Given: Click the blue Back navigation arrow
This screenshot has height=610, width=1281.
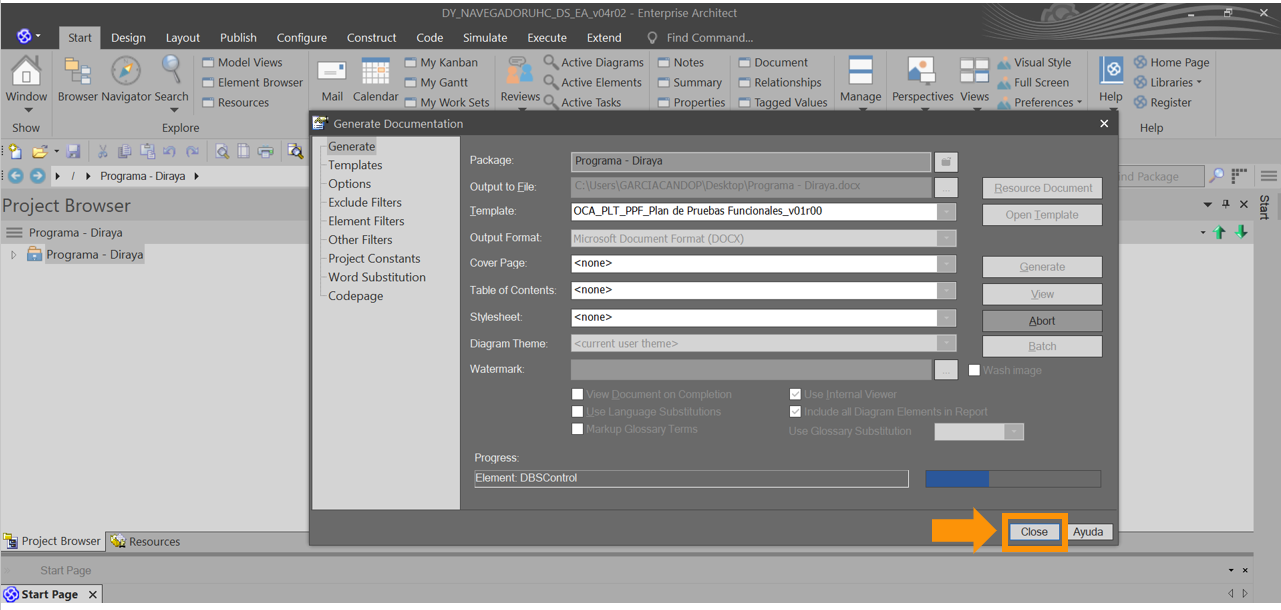Looking at the screenshot, I should 15,176.
